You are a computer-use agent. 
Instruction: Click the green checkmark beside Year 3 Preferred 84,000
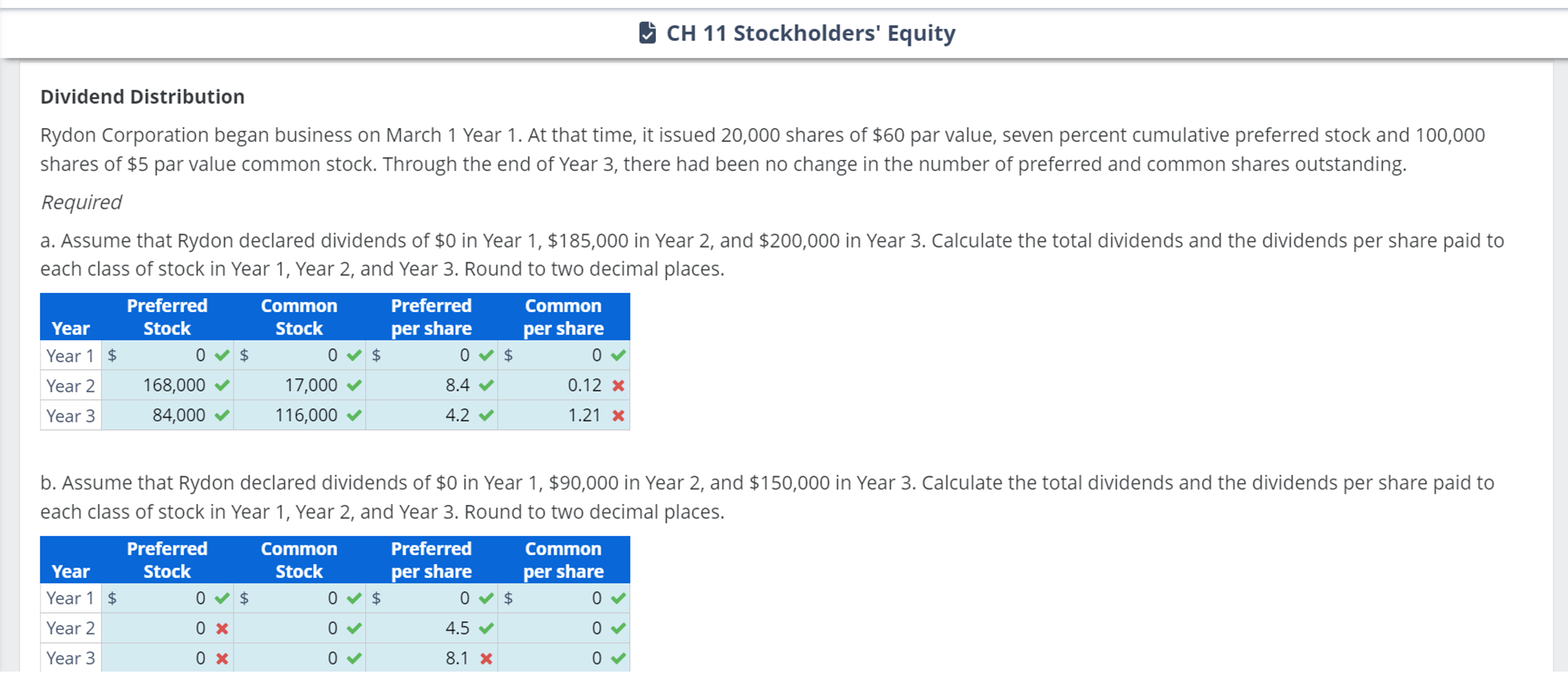(221, 415)
